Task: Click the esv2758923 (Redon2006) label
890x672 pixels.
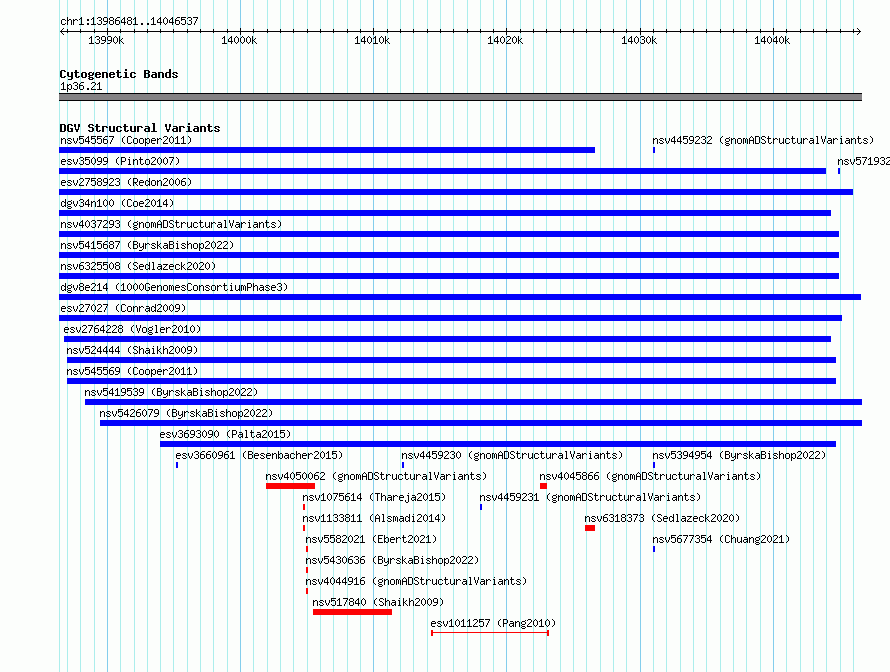Action: pos(126,182)
